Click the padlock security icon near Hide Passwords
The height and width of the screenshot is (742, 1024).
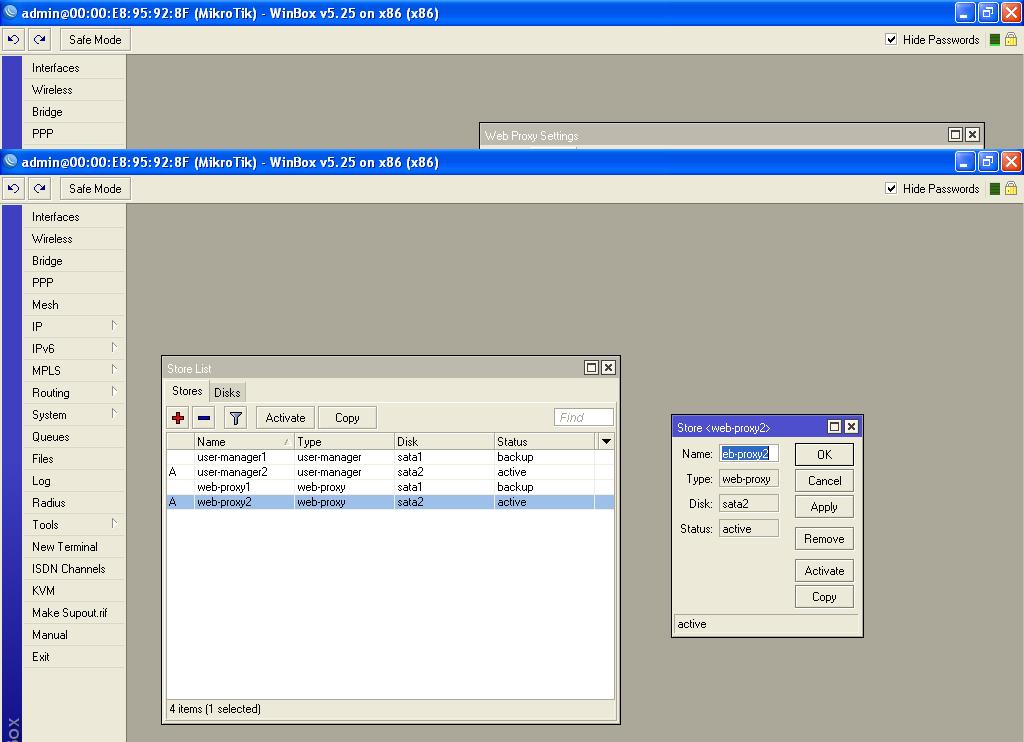[1011, 188]
